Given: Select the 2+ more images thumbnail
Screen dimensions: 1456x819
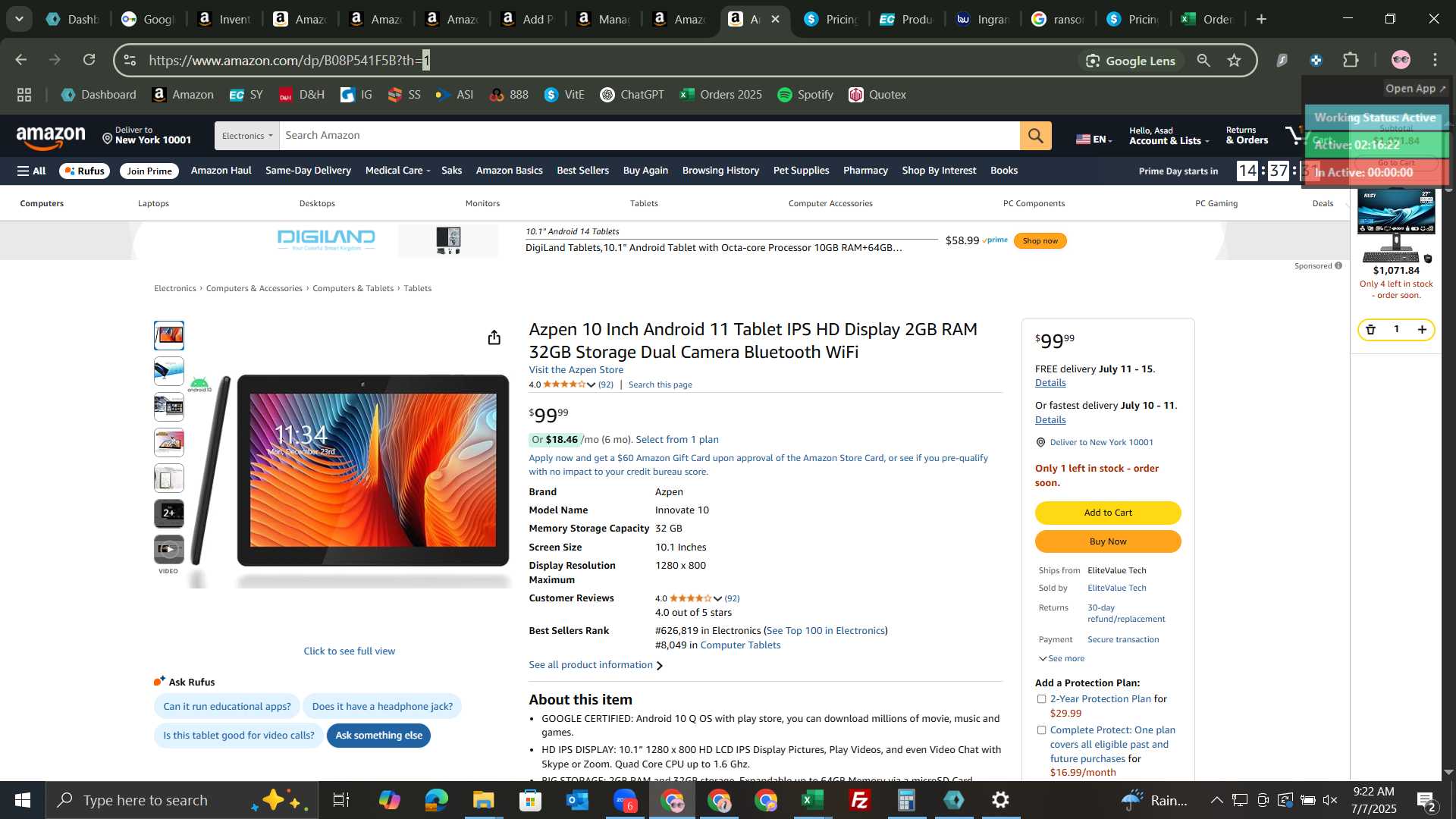Looking at the screenshot, I should 168,513.
